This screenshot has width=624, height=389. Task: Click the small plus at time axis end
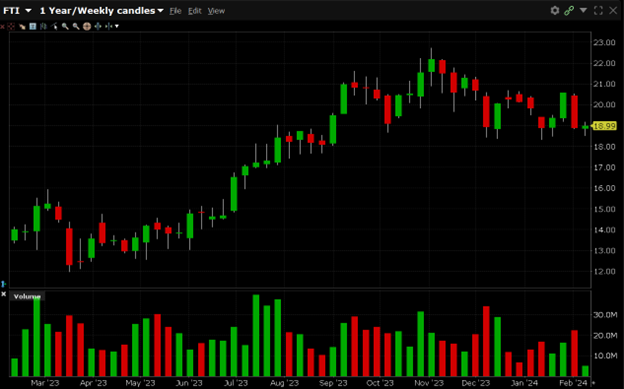point(593,383)
